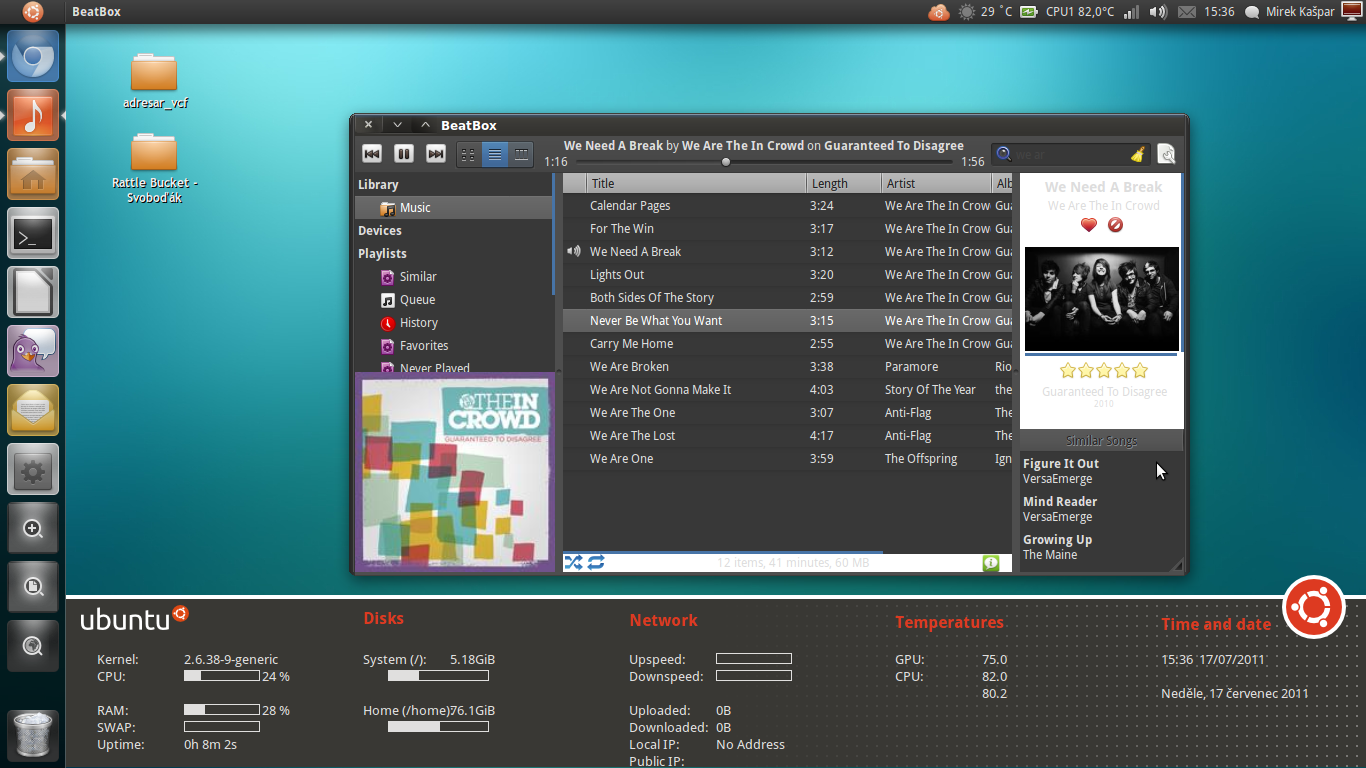Screen dimensions: 1366x768
Task: Clear the search field with broom icon
Action: 1138,154
